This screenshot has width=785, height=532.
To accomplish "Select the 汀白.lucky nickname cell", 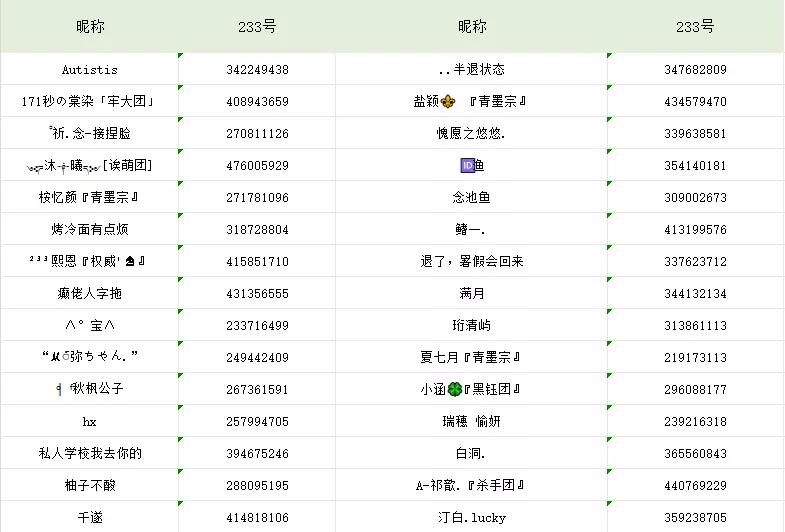I will pos(471,517).
